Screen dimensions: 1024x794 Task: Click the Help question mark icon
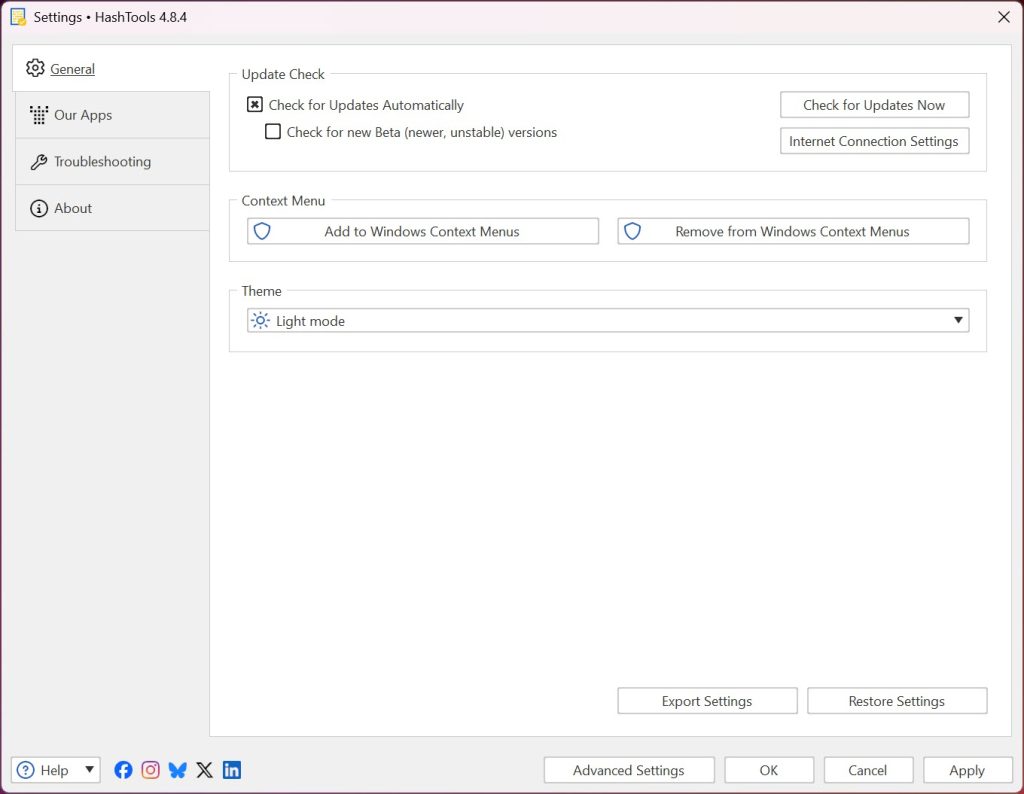pos(25,770)
